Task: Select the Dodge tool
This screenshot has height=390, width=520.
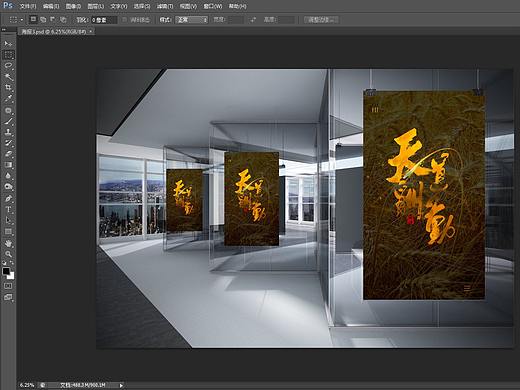Action: point(8,187)
